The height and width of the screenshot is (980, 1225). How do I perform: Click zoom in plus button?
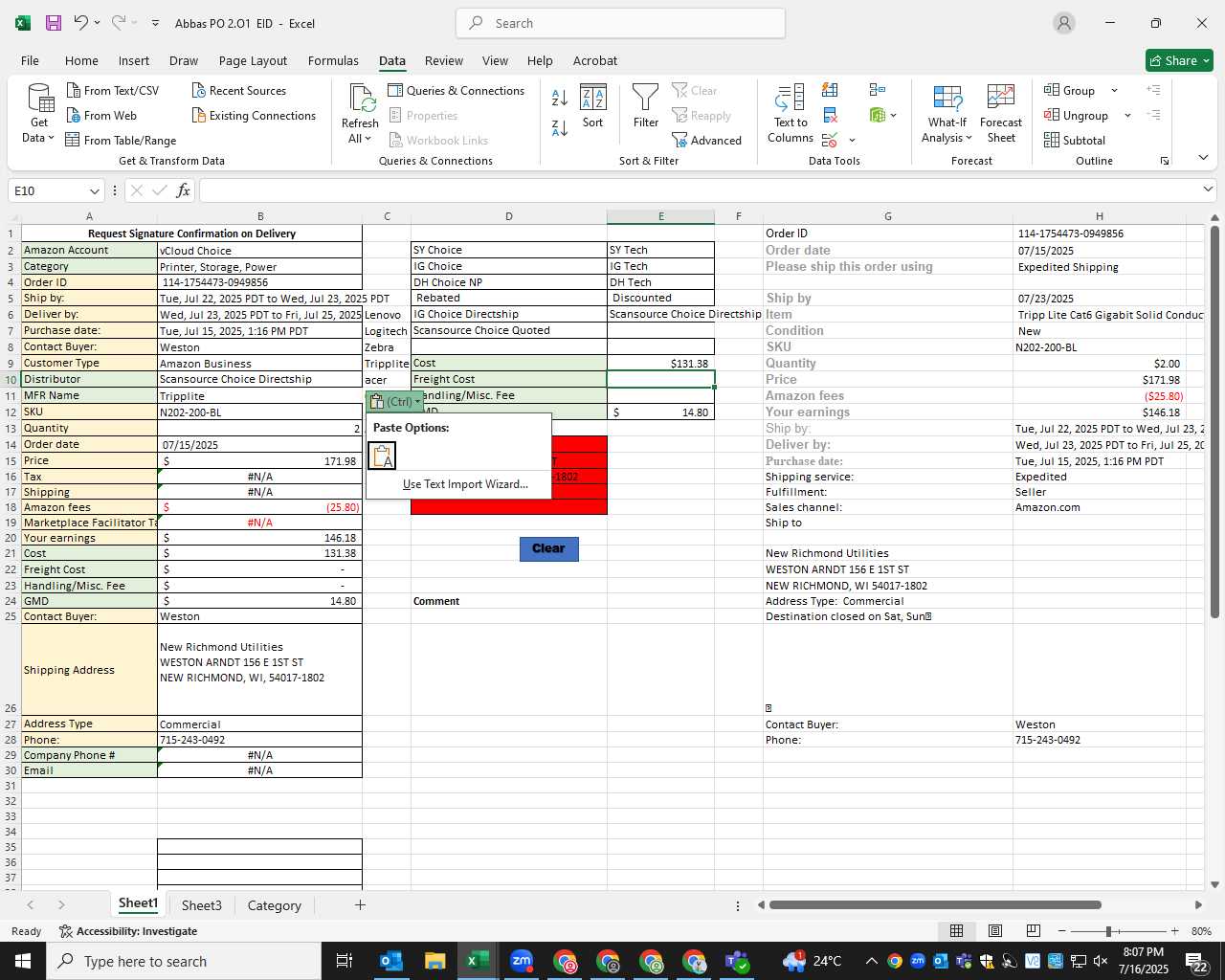(x=1174, y=931)
